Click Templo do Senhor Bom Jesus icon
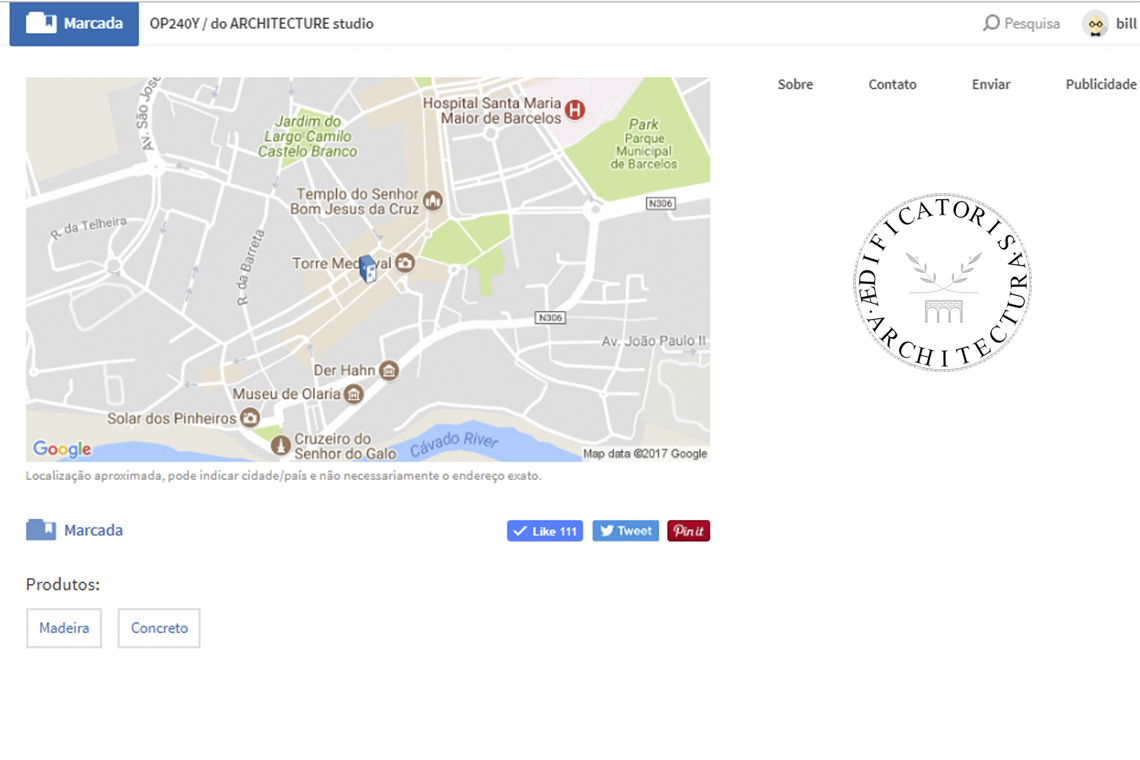The image size is (1140, 760). coord(433,200)
